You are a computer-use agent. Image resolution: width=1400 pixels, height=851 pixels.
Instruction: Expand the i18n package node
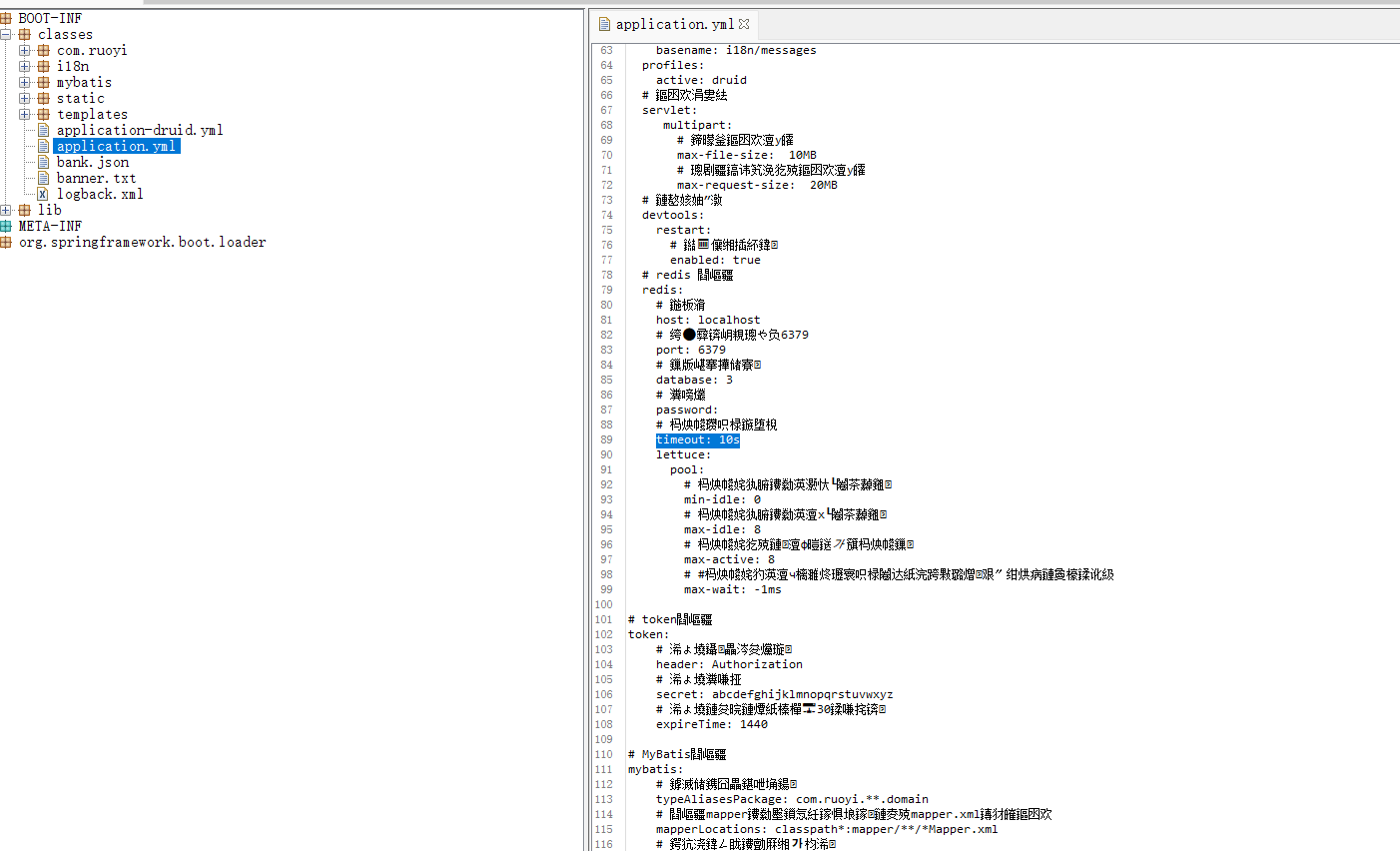click(25, 66)
